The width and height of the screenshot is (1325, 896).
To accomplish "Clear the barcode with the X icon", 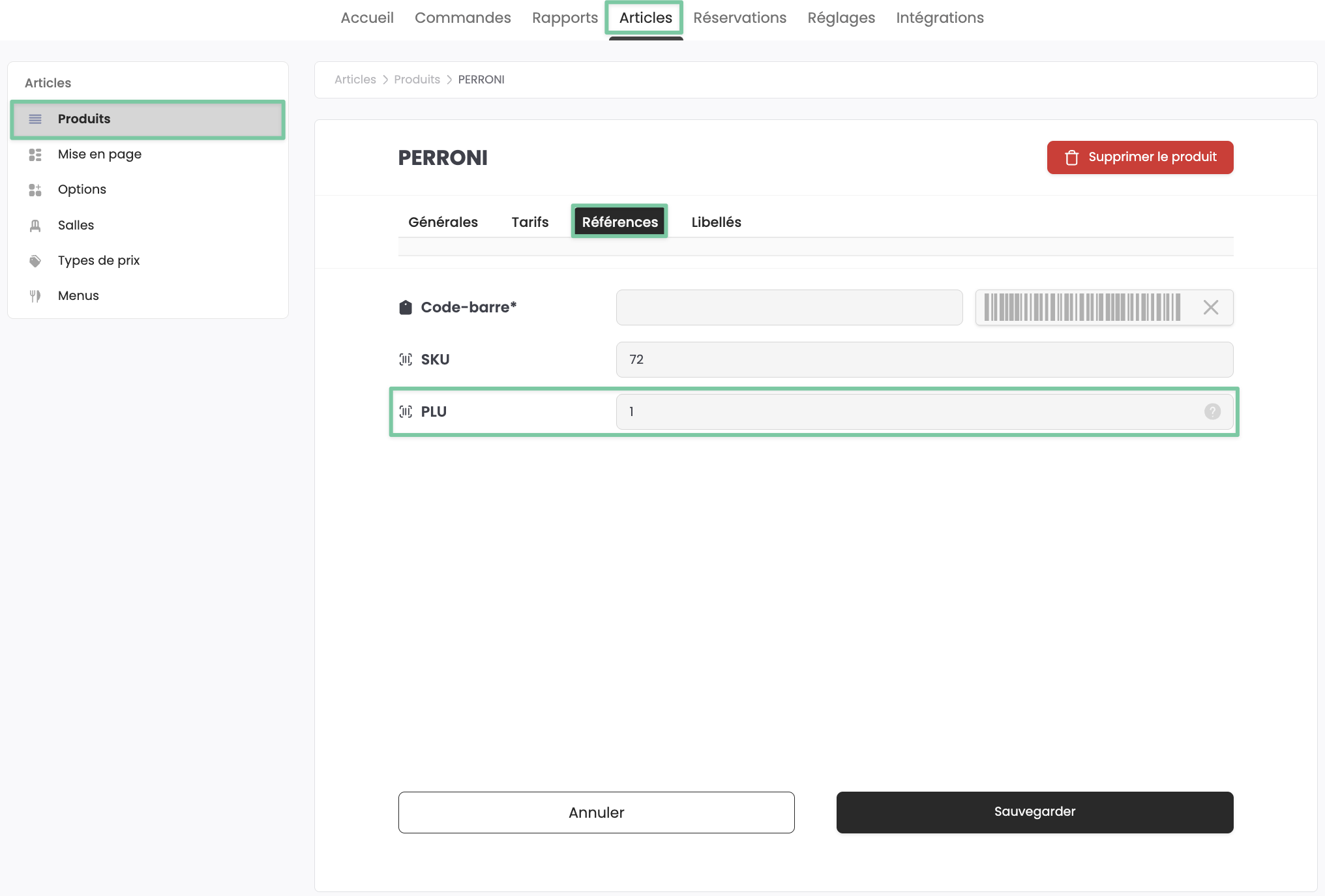I will pyautogui.click(x=1210, y=307).
